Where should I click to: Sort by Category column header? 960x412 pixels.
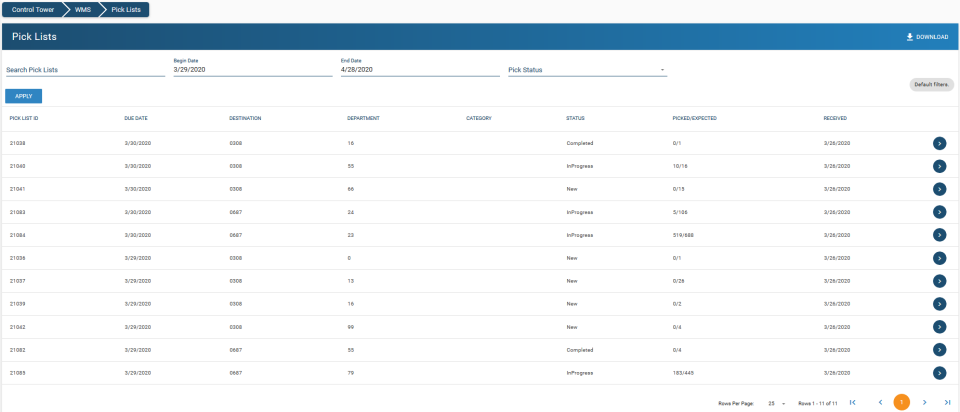(479, 118)
